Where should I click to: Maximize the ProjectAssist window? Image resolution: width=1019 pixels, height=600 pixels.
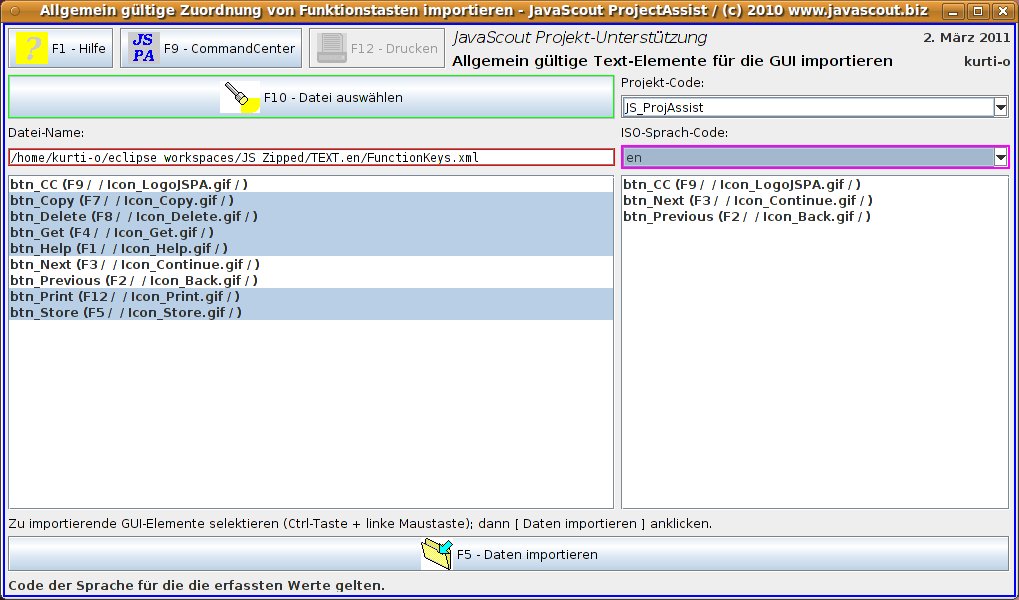pyautogui.click(x=979, y=11)
